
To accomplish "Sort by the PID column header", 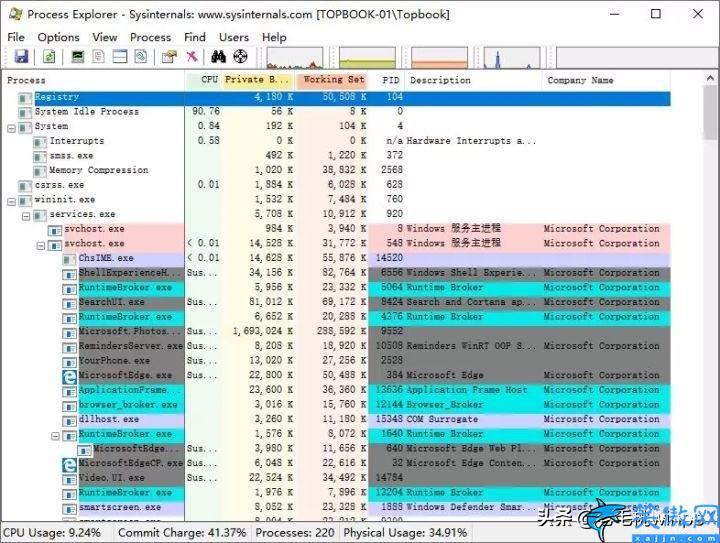I will pyautogui.click(x=387, y=80).
